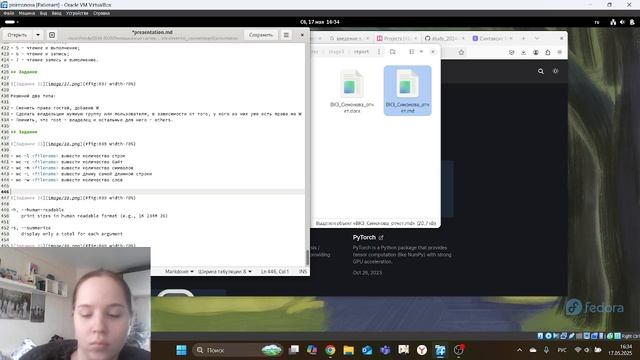Click the editor's vertical scrollbar thumb
640x360 pixels.
tap(307, 257)
